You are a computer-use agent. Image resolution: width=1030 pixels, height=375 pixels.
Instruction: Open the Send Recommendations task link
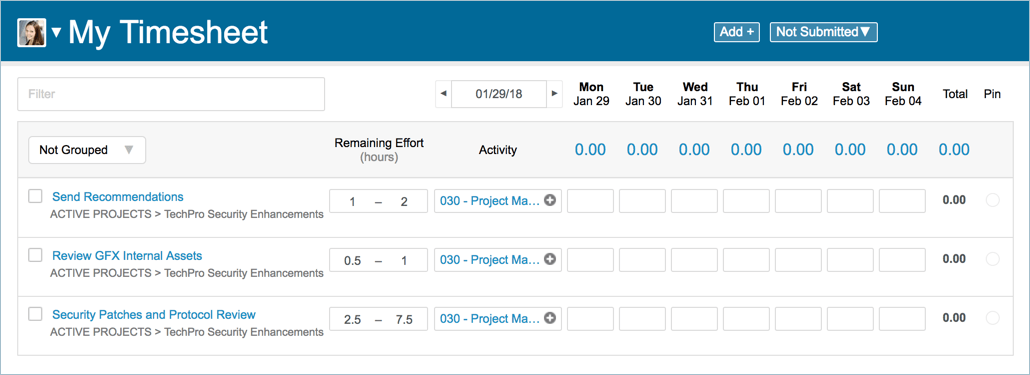click(x=118, y=196)
